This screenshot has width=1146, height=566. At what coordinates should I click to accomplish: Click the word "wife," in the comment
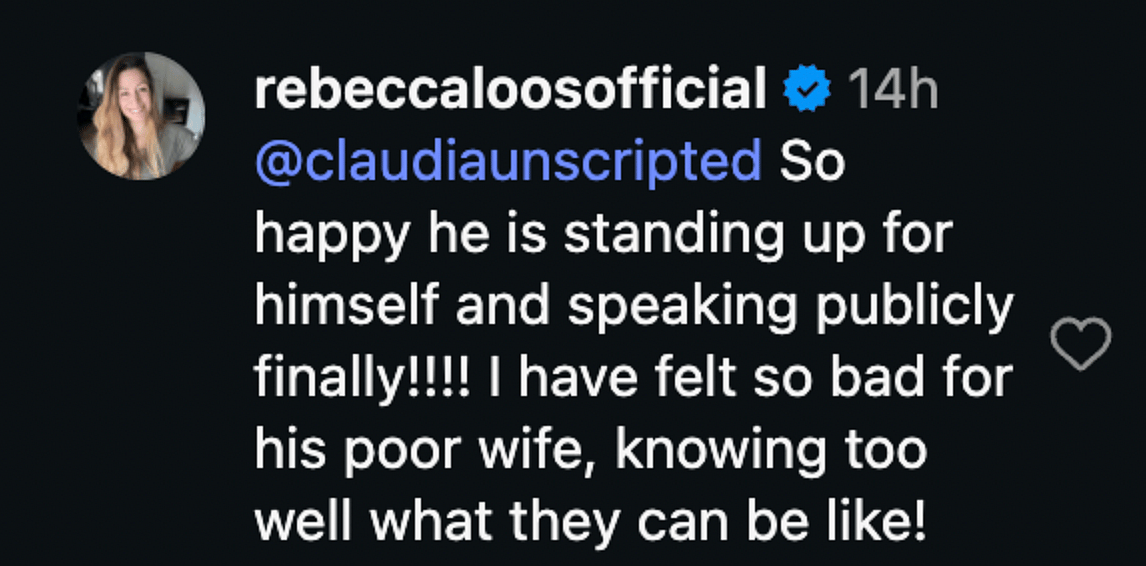tap(547, 451)
